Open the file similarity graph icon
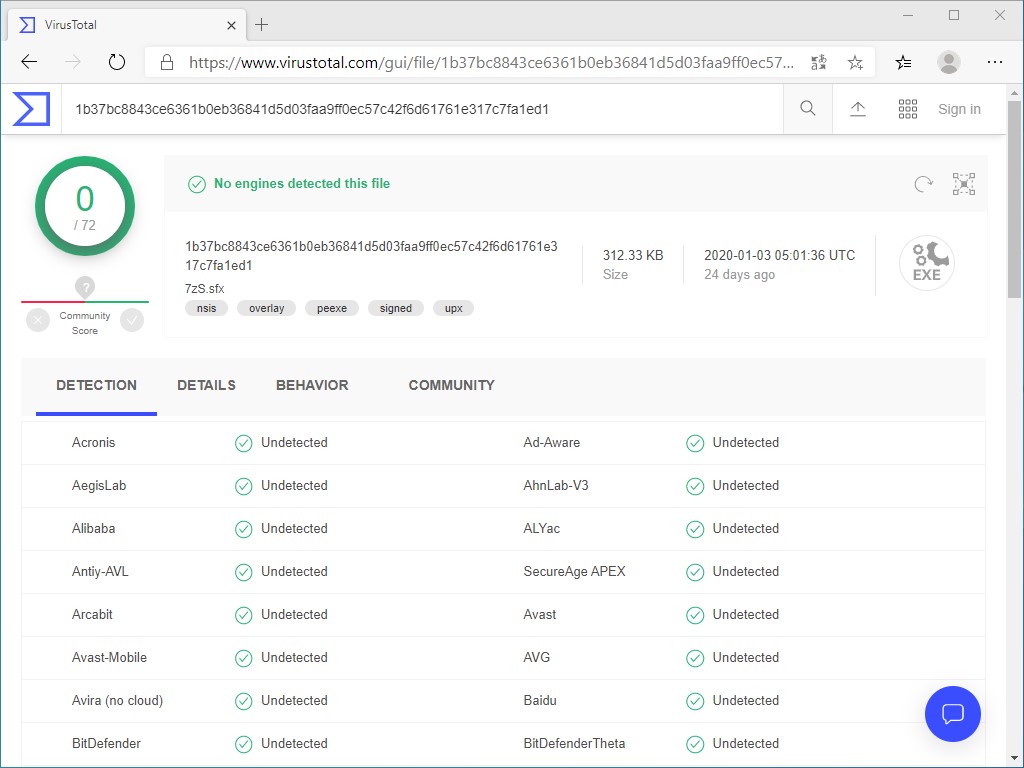This screenshot has width=1024, height=768. pyautogui.click(x=963, y=184)
